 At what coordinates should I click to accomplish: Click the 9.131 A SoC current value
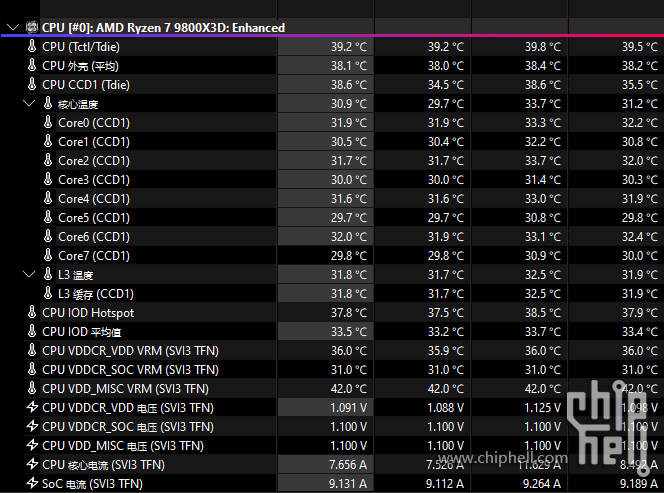tap(348, 484)
